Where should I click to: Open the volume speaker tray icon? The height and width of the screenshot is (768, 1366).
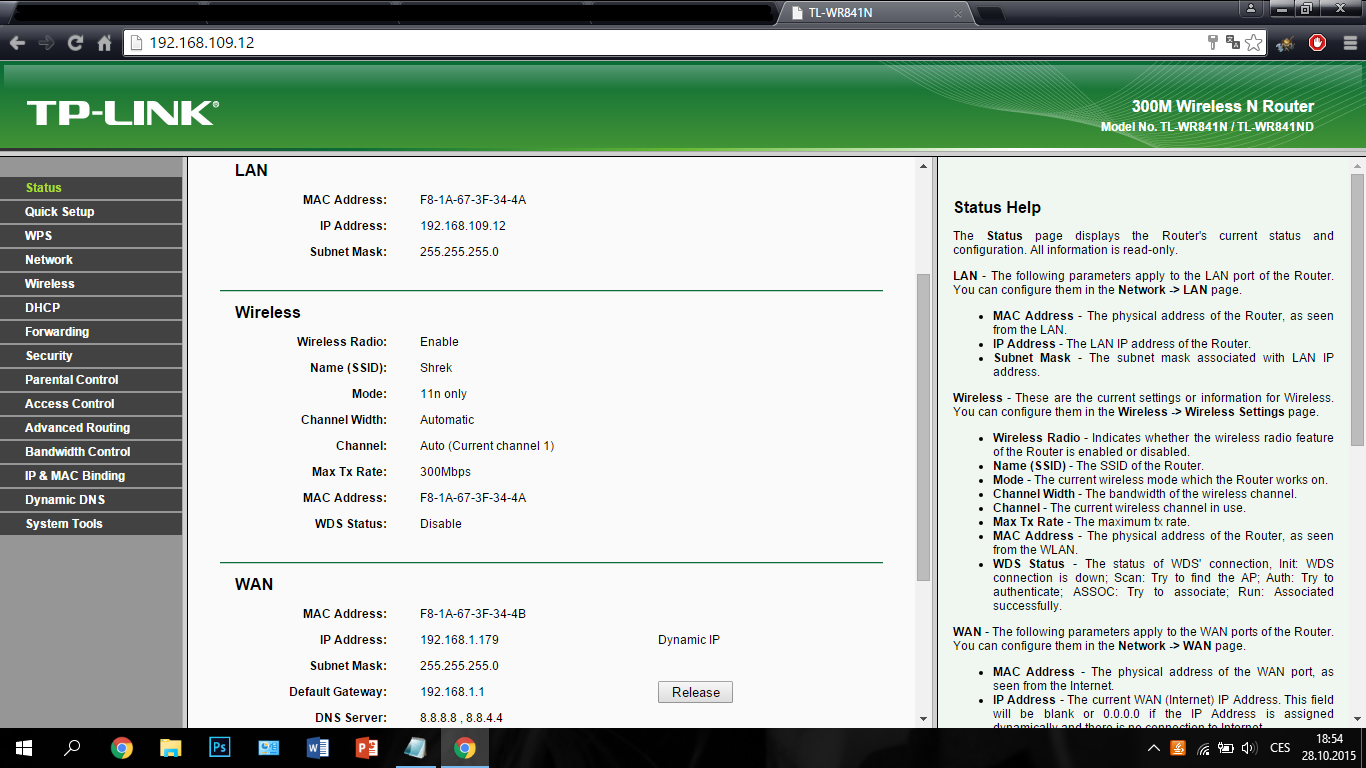(x=1247, y=748)
